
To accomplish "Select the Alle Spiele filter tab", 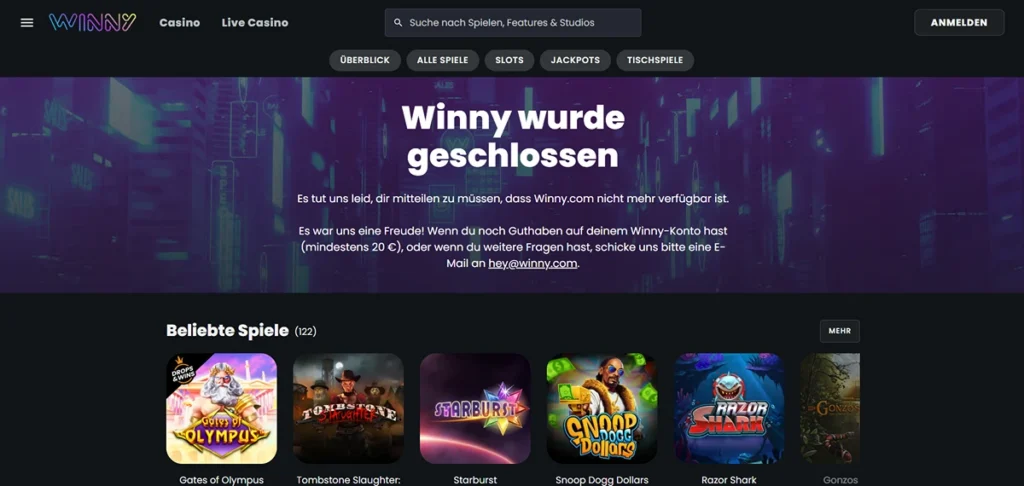I will point(442,60).
